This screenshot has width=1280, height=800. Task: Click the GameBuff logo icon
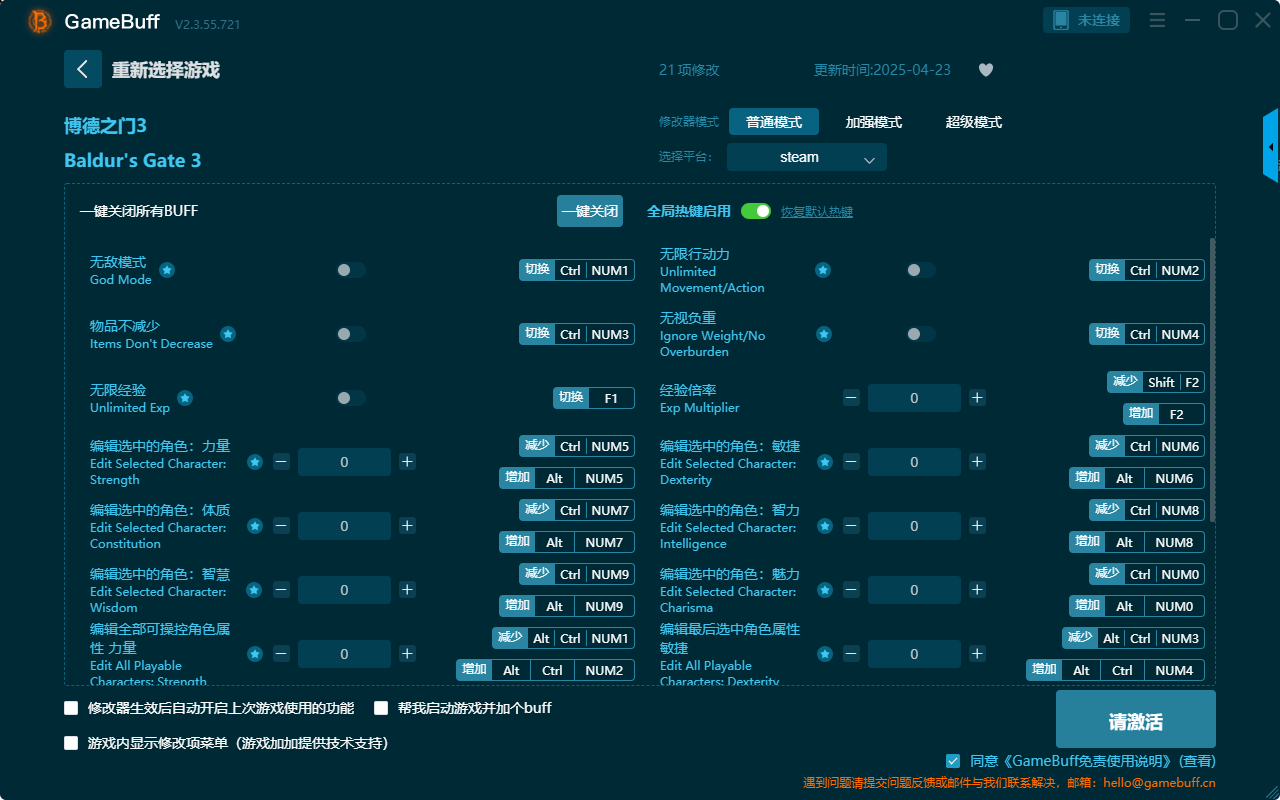point(40,21)
